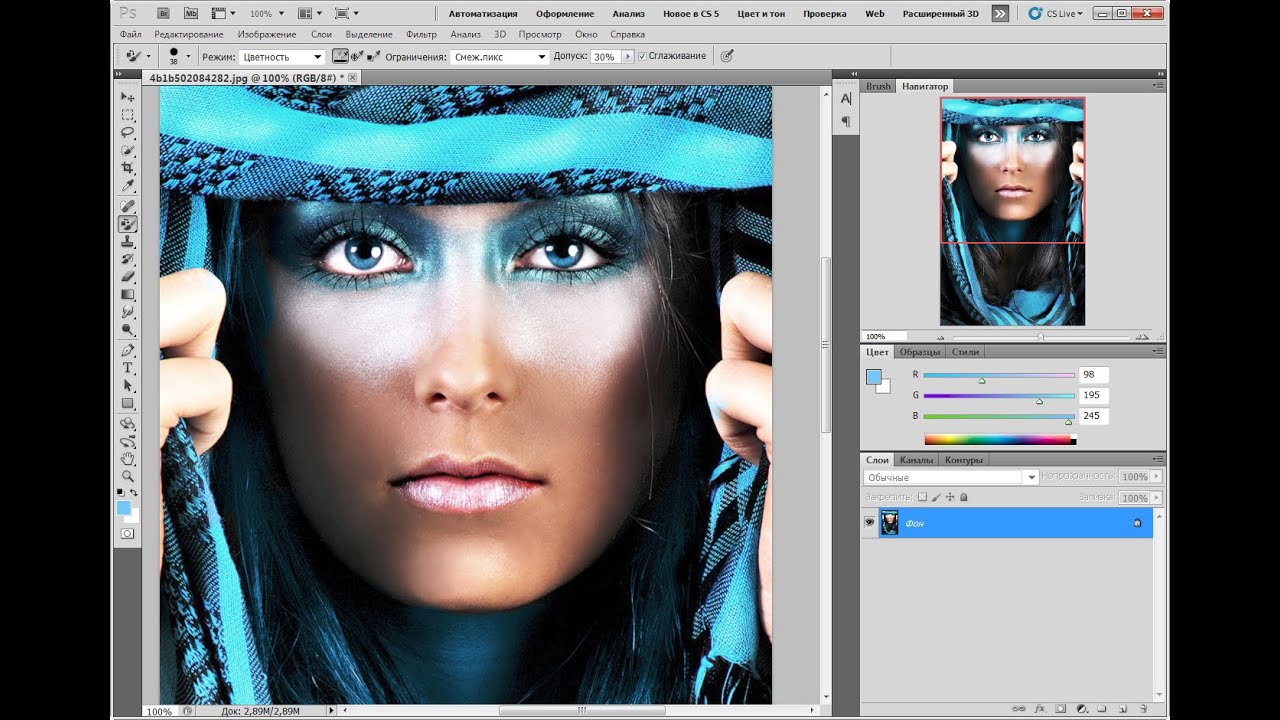Choose the Type (T) tool

click(x=128, y=368)
